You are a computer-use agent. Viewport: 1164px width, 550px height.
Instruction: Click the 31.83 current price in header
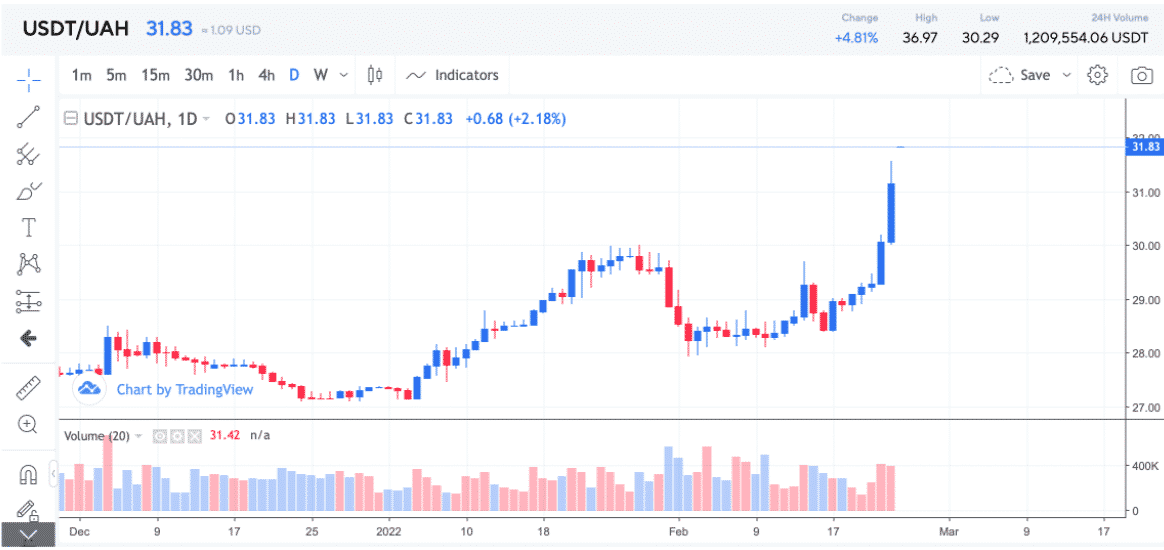168,28
